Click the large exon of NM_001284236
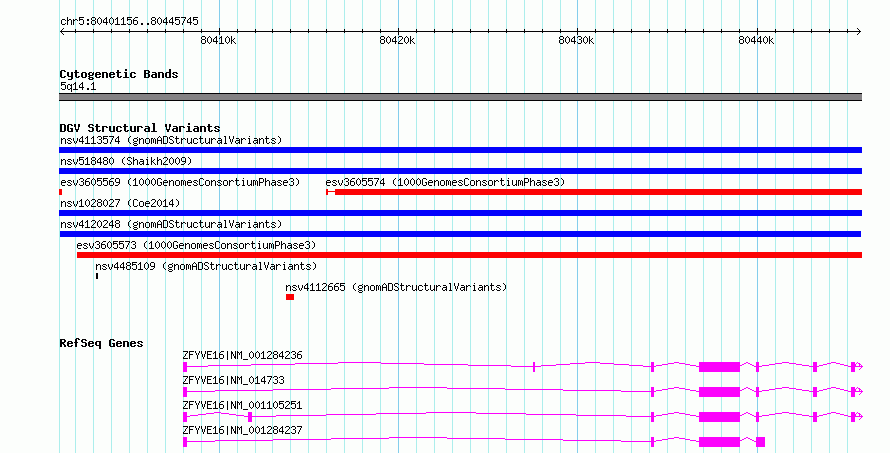 tap(719, 367)
